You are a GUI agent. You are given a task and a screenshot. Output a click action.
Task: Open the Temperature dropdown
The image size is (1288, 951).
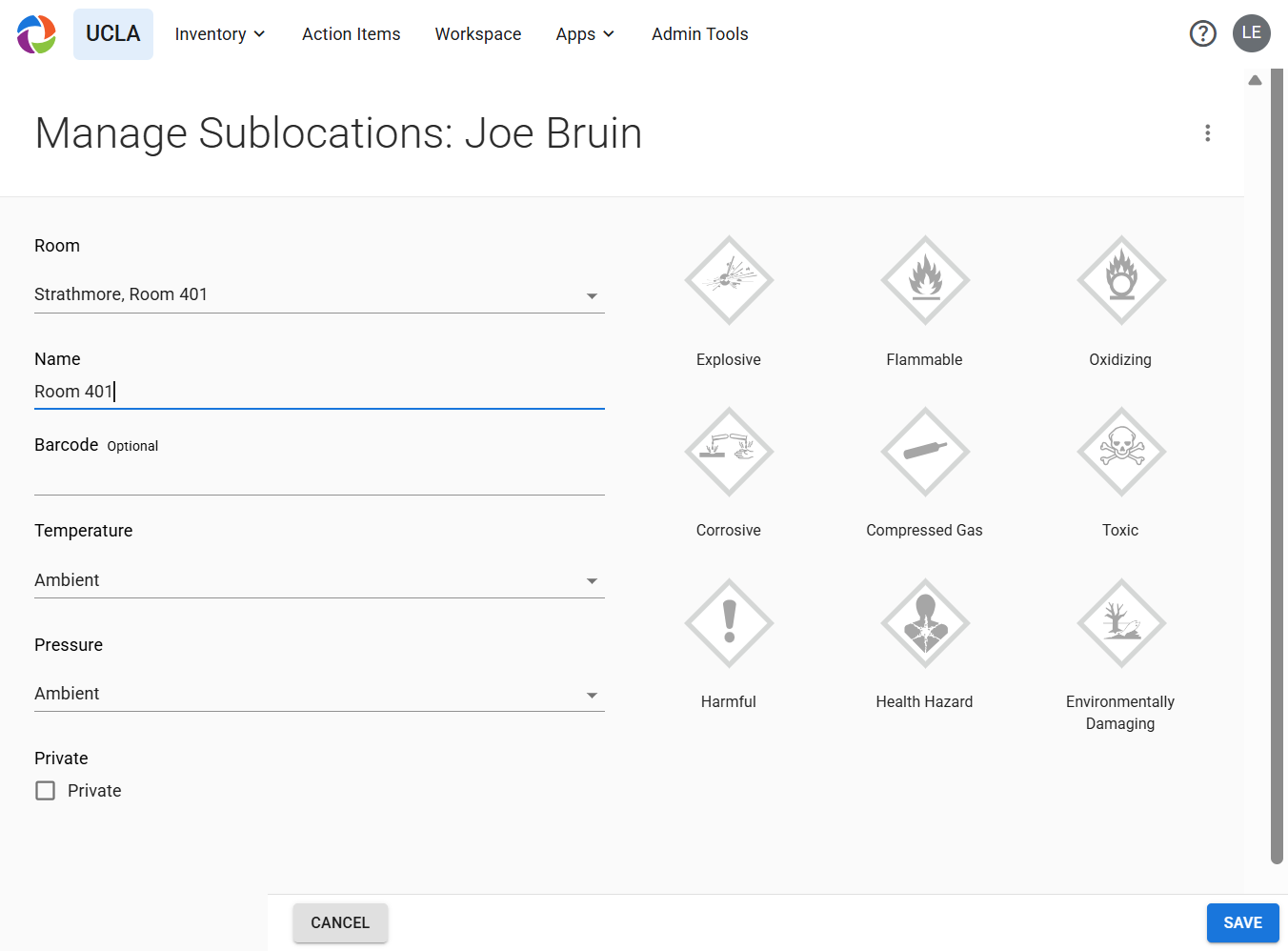pyautogui.click(x=319, y=580)
